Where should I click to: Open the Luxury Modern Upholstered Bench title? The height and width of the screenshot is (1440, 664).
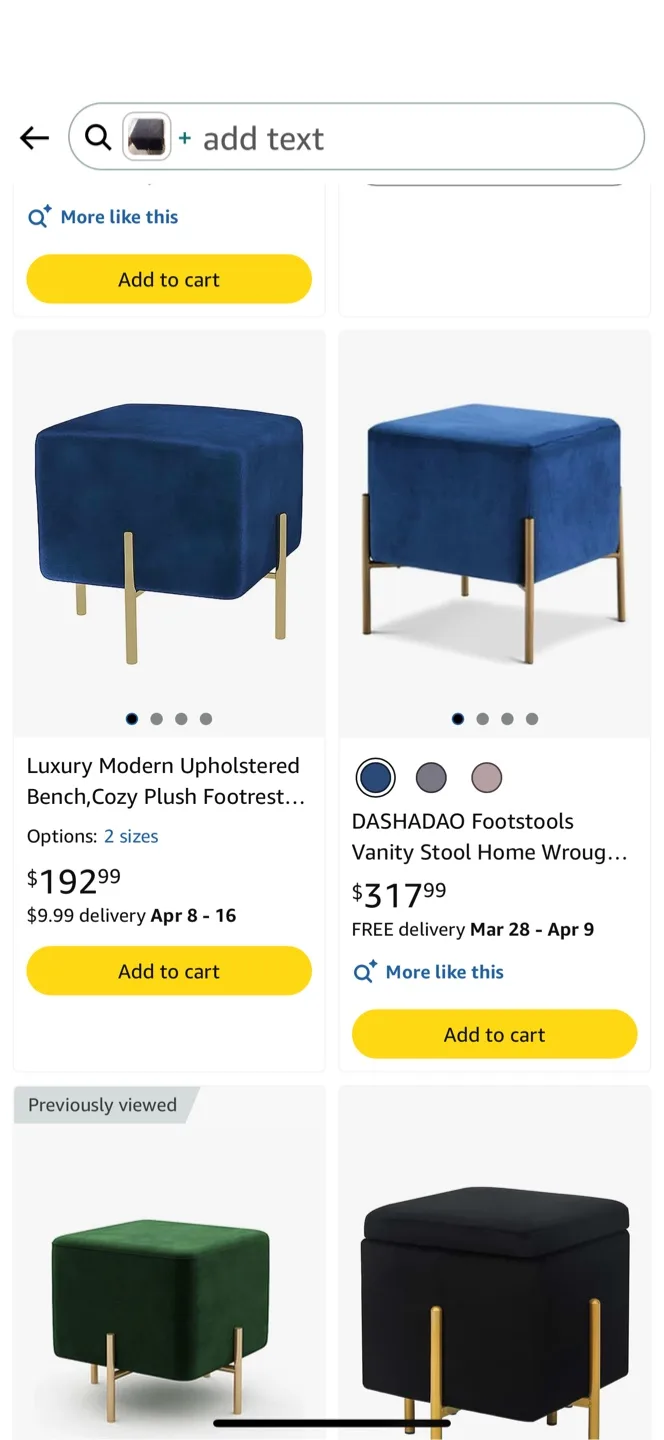point(165,781)
